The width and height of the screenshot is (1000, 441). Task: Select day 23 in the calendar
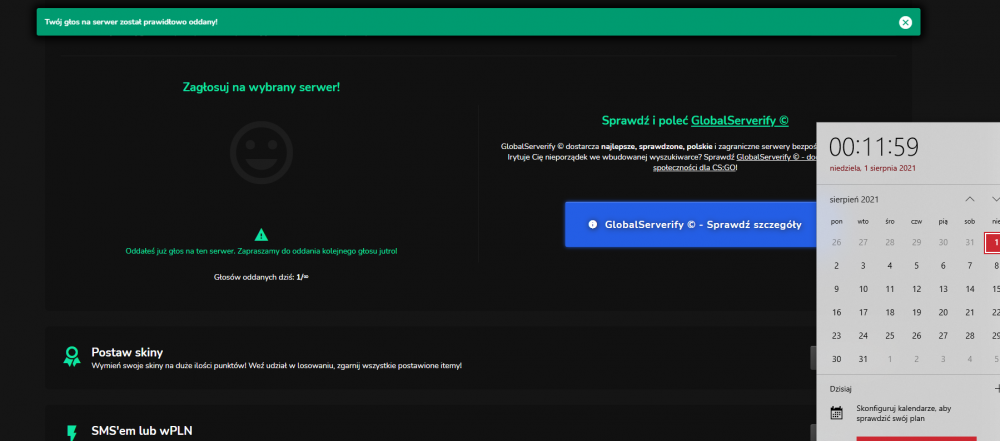tap(836, 336)
